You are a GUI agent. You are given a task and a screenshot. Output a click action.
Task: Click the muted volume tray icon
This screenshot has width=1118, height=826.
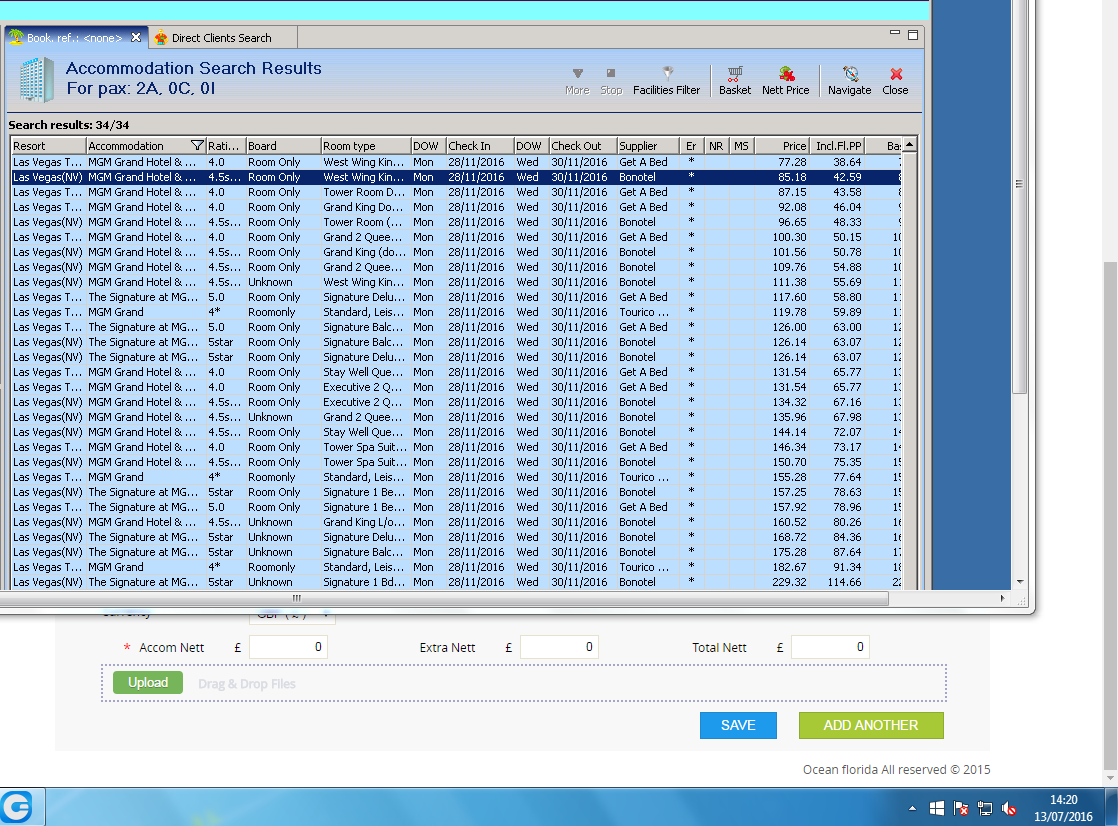tap(1009, 808)
